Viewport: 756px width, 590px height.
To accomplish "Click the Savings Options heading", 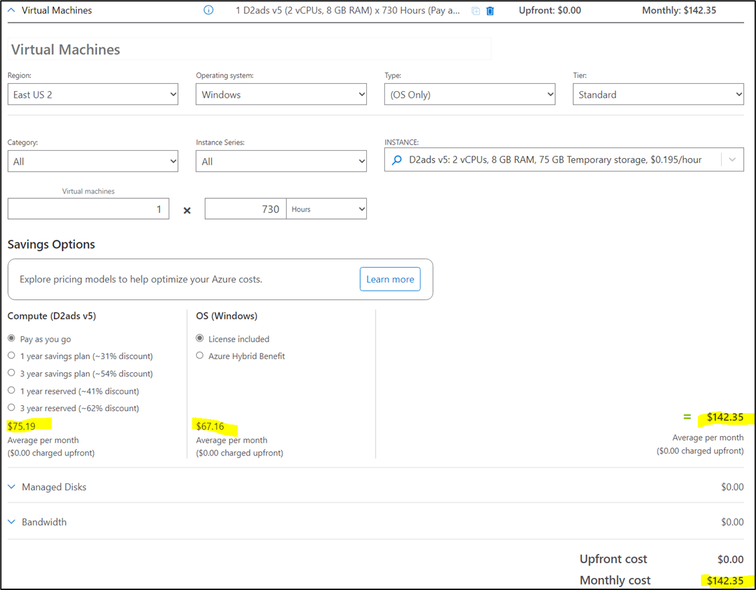I will click(x=51, y=244).
